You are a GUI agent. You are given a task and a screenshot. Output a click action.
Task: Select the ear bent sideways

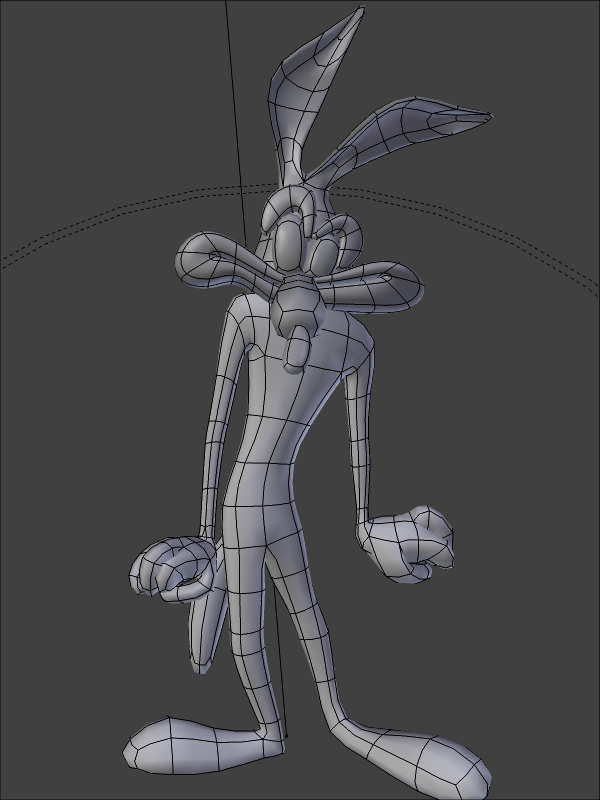pos(403,135)
